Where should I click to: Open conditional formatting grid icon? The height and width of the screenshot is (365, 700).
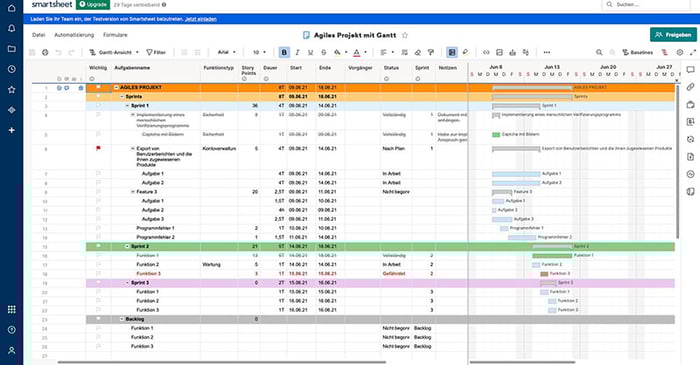coord(452,52)
